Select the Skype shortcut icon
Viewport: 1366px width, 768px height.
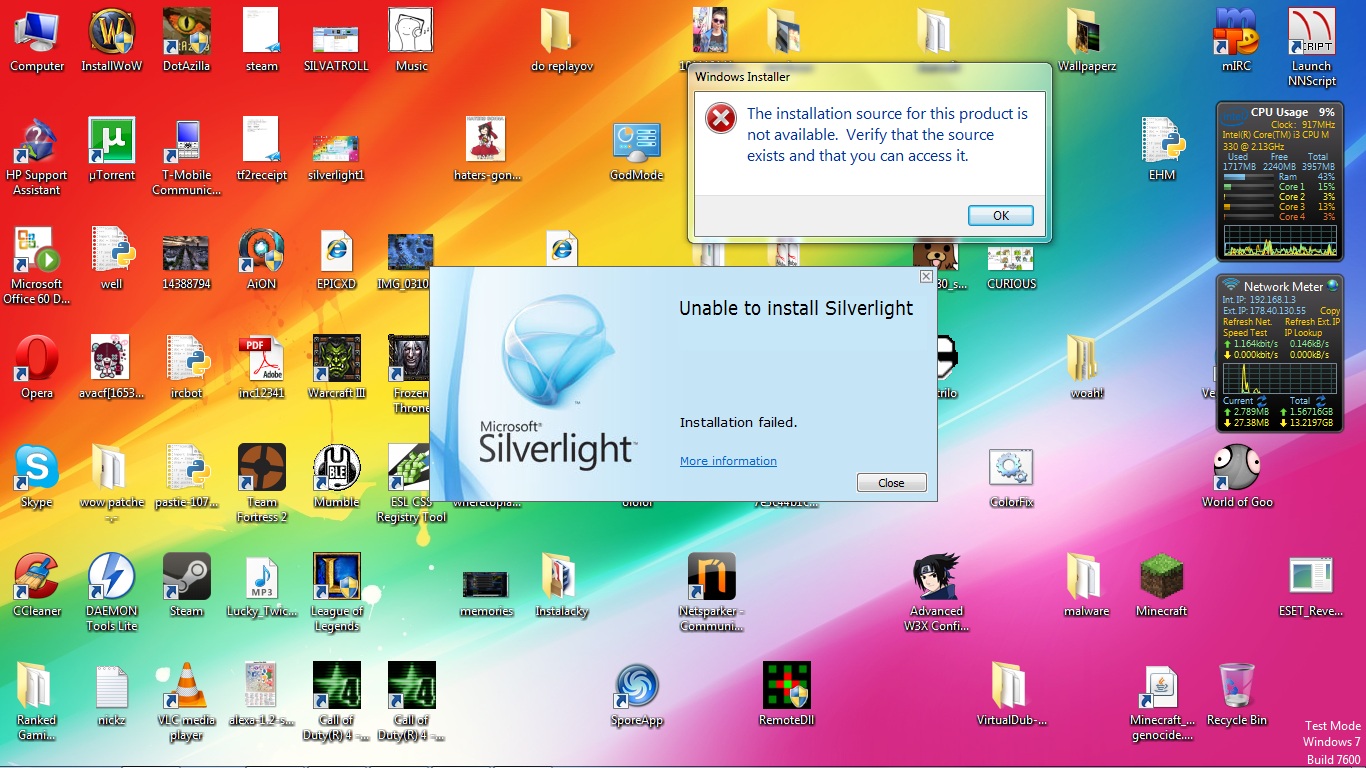click(x=37, y=476)
